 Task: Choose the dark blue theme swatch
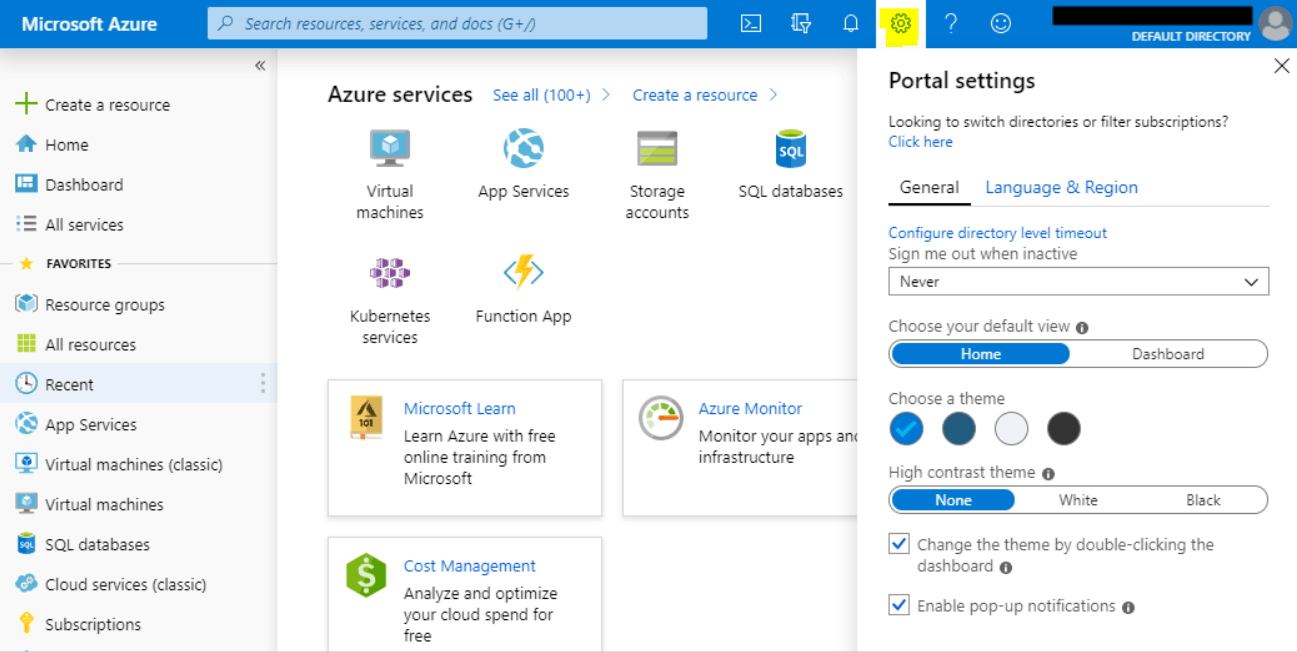958,429
